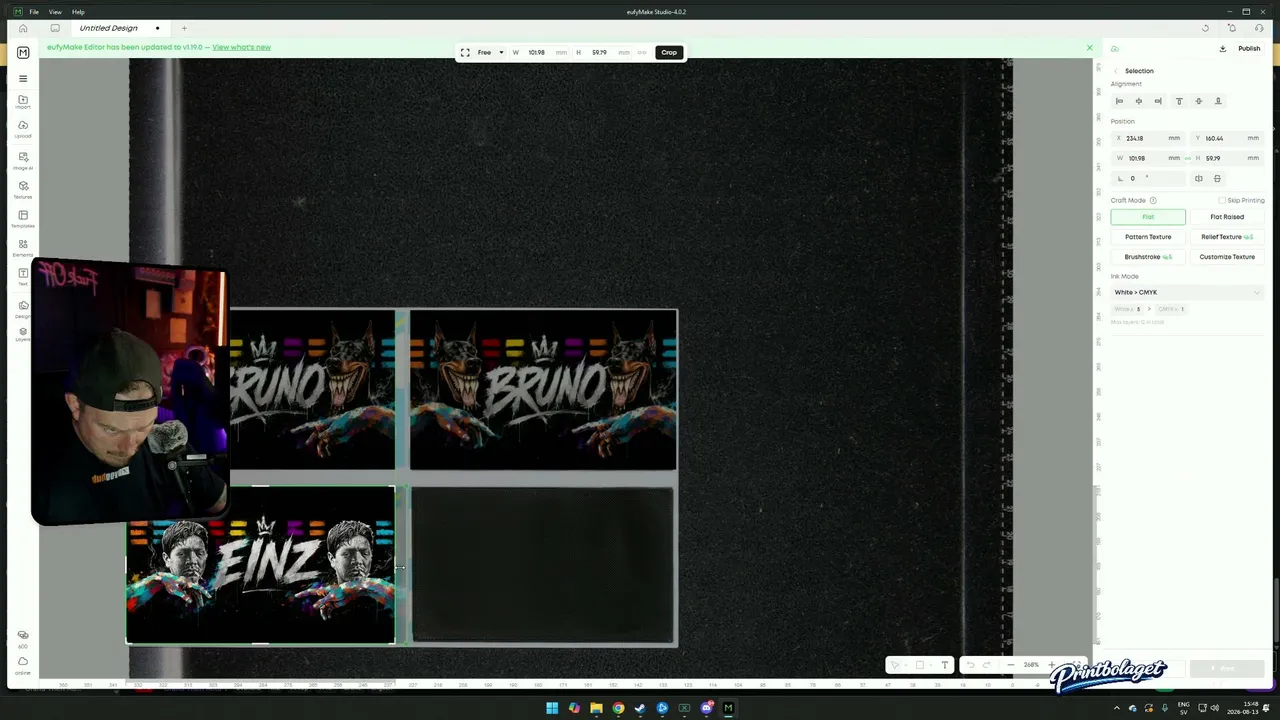Align selection to vertical middle
The width and height of the screenshot is (1280, 720).
[1198, 101]
